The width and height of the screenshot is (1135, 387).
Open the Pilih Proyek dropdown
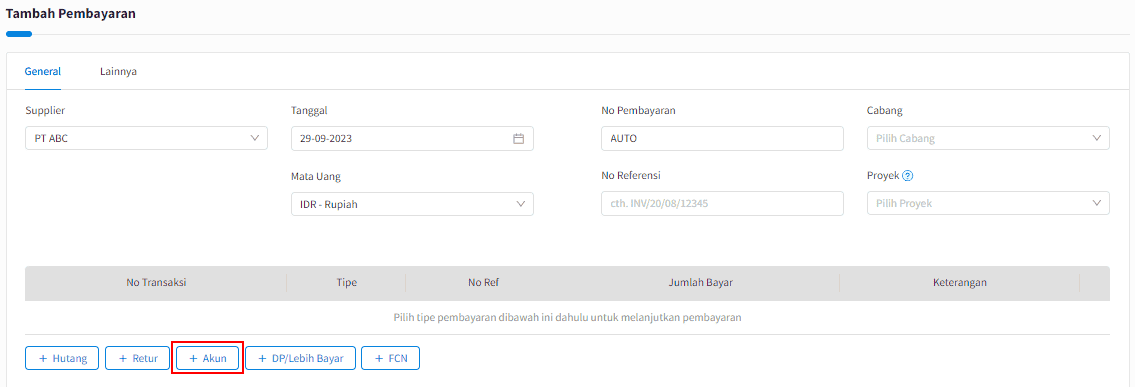point(988,204)
